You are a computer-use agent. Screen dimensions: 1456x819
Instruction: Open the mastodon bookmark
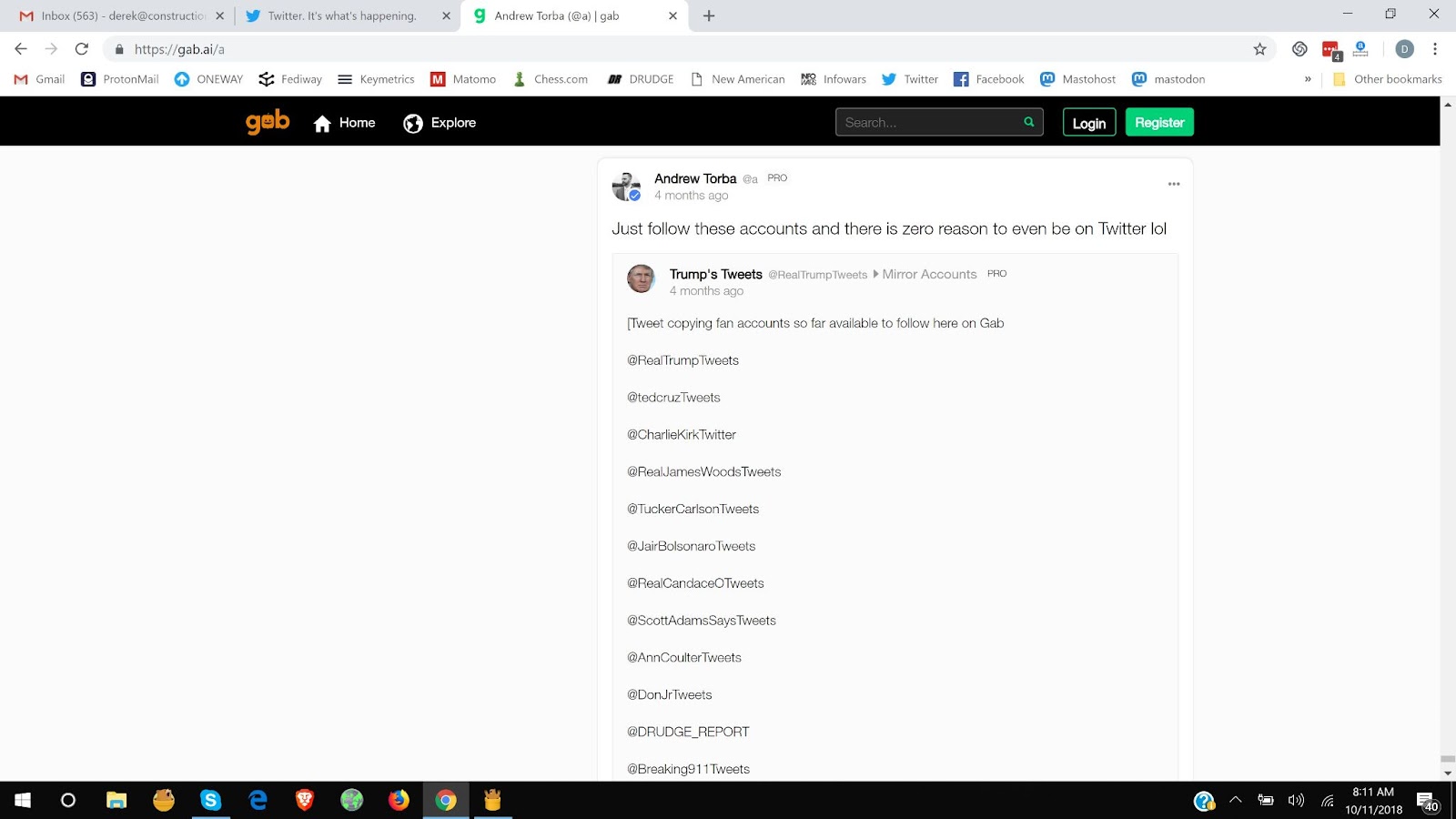tap(1168, 79)
